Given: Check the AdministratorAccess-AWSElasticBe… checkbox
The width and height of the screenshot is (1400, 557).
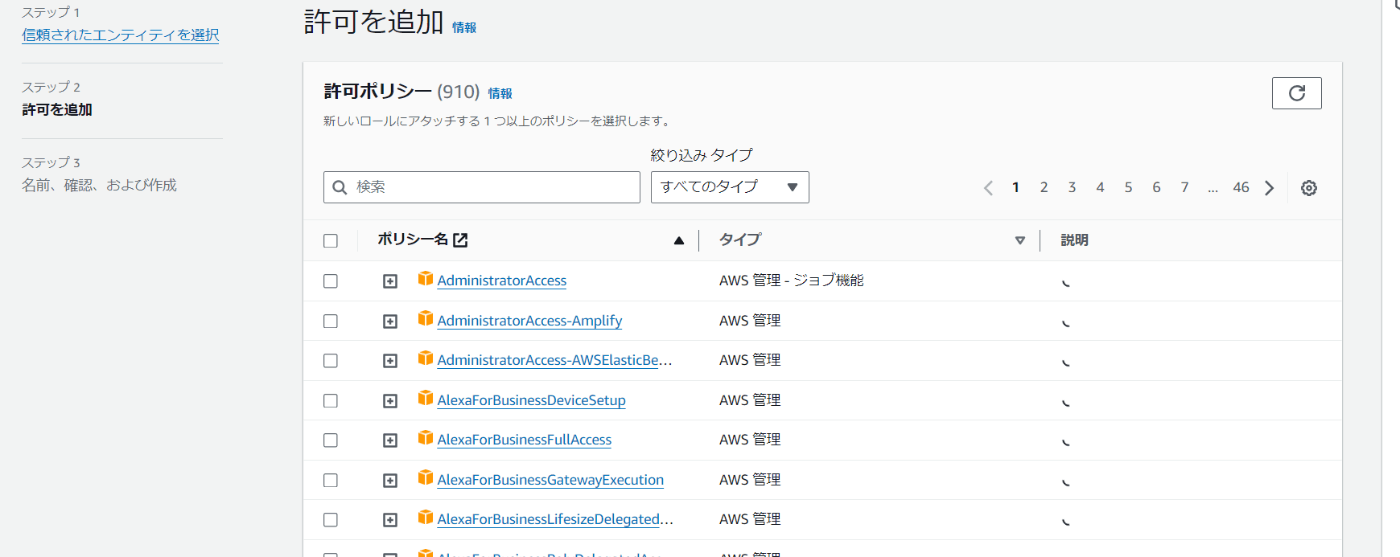Looking at the screenshot, I should pos(331,360).
